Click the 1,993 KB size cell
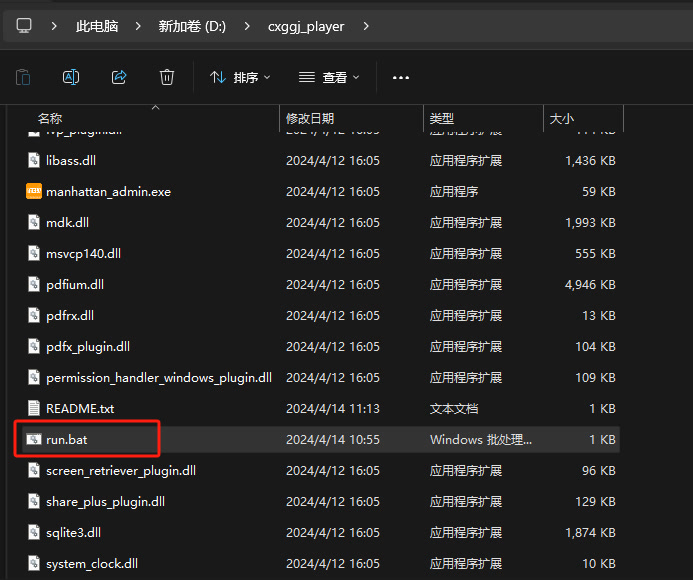Image resolution: width=693 pixels, height=580 pixels. click(x=590, y=222)
